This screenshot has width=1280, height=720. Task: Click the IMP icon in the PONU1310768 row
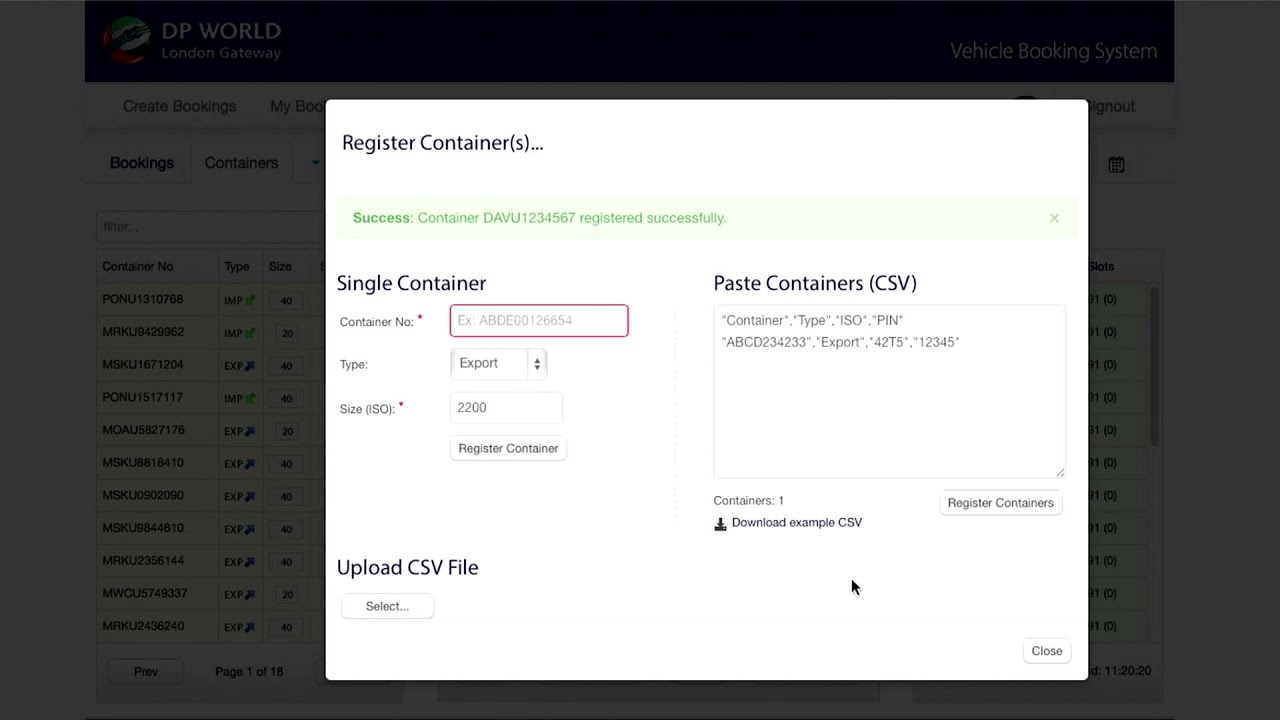239,300
